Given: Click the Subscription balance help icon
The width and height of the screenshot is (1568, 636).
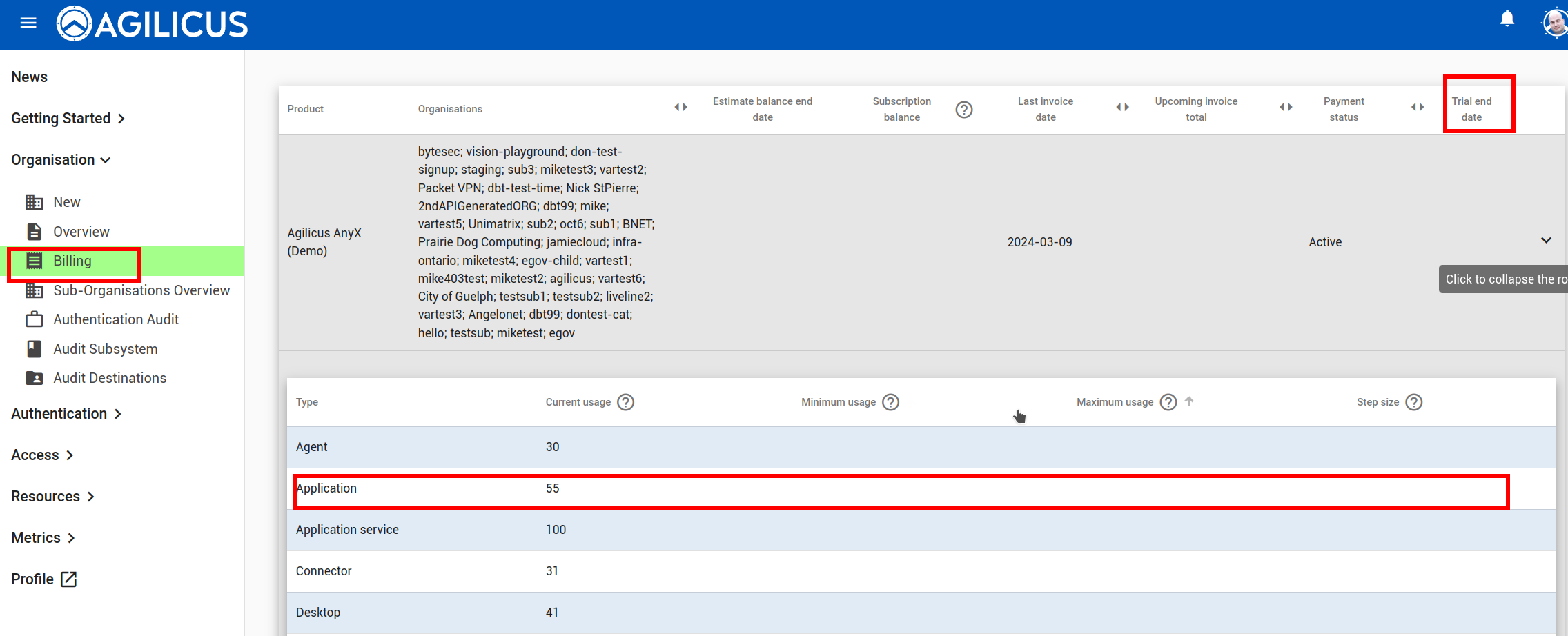Looking at the screenshot, I should (963, 110).
